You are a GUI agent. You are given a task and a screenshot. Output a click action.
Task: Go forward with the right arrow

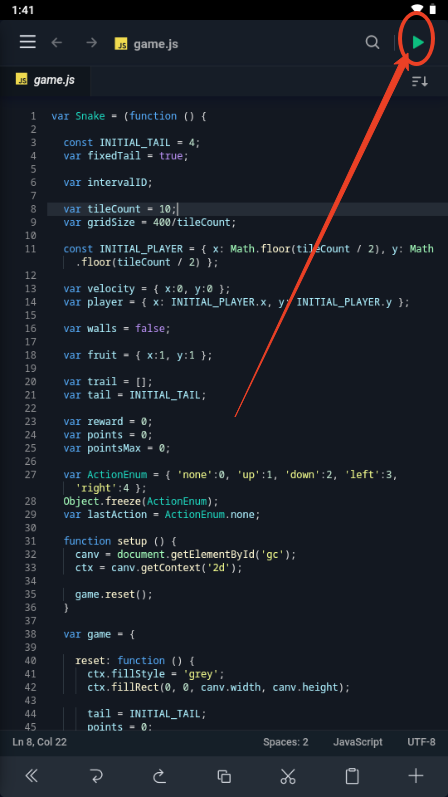[92, 43]
